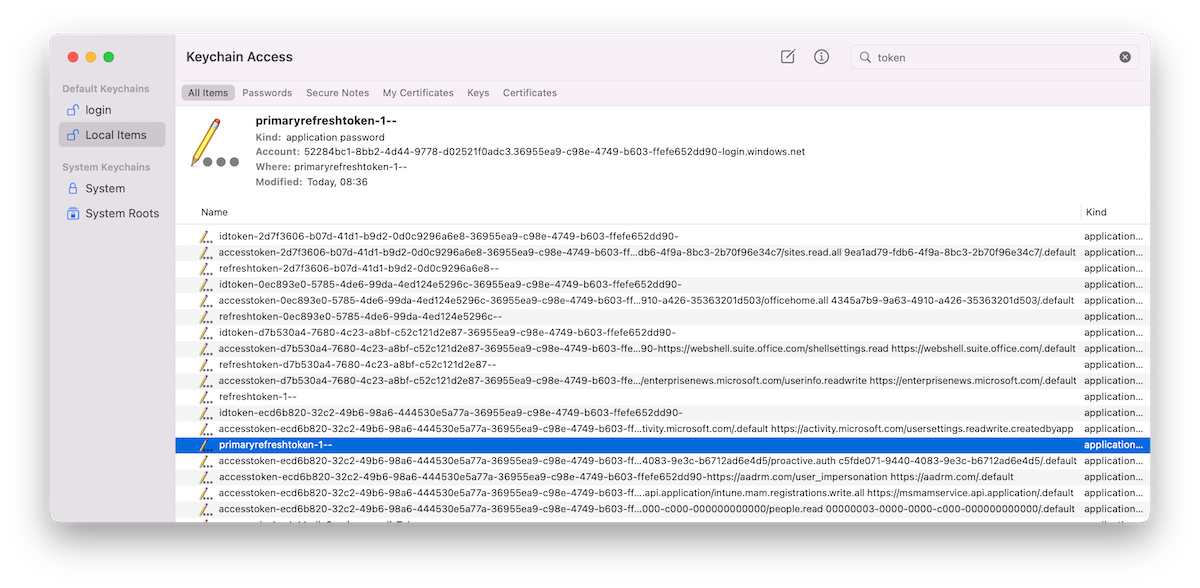
Task: Click the create new keychain item icon
Action: pyautogui.click(x=788, y=57)
